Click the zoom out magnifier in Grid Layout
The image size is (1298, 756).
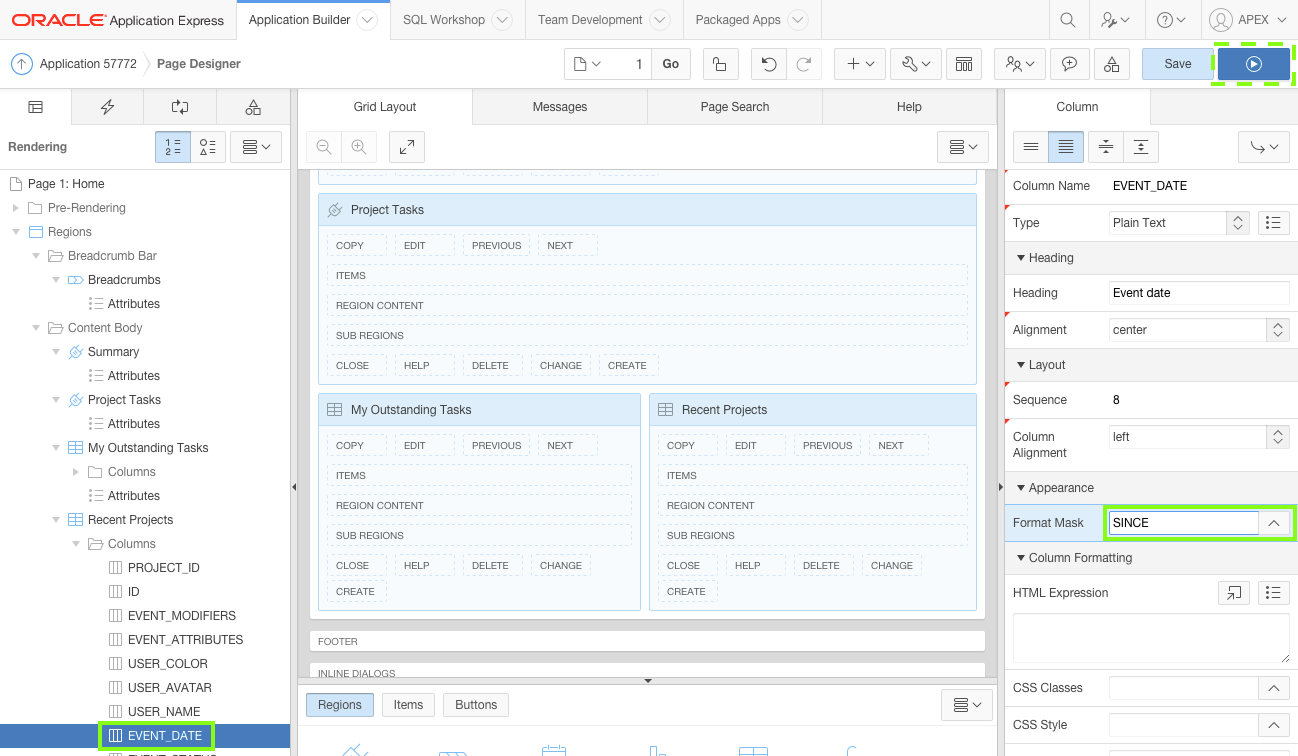(x=322, y=146)
